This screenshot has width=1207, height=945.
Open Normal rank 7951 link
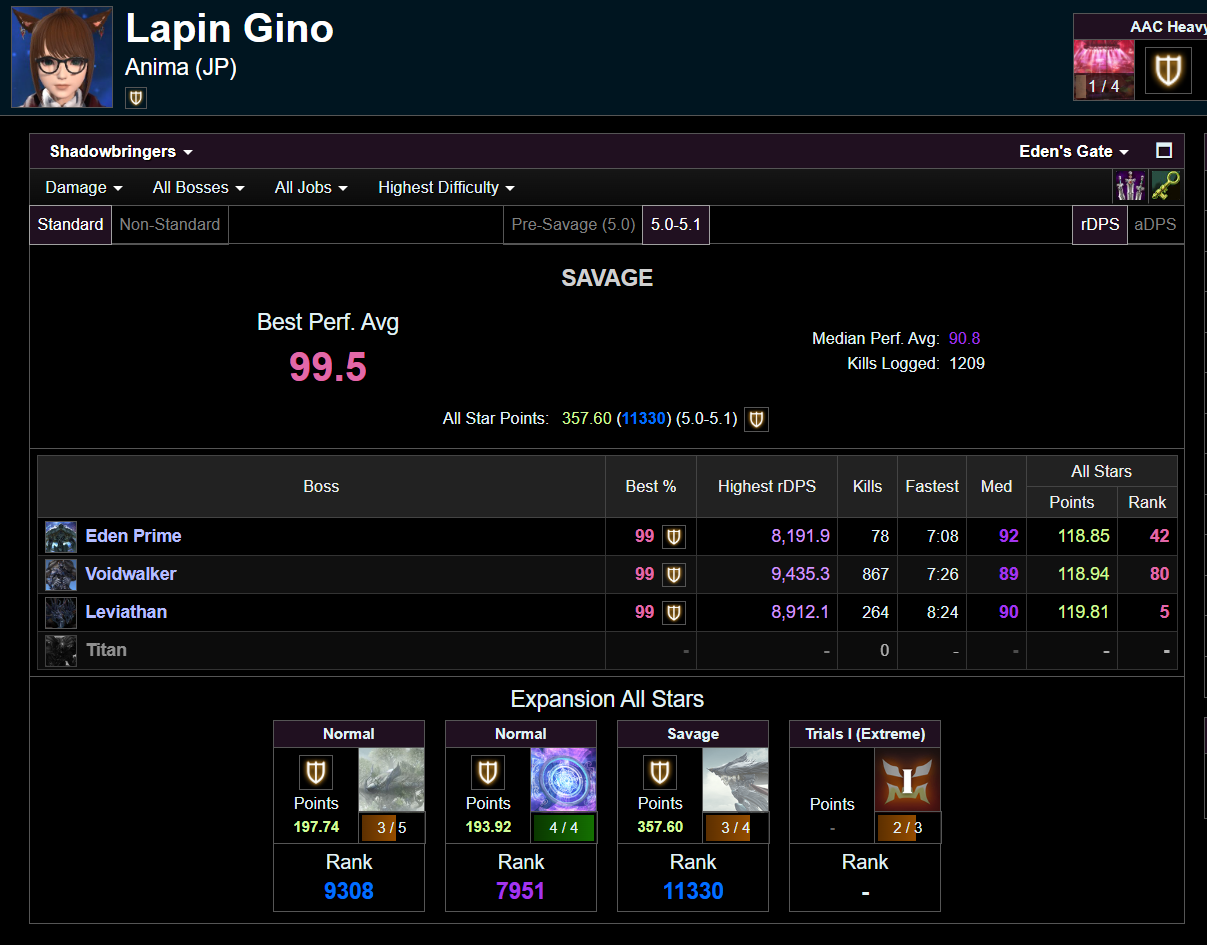(521, 891)
